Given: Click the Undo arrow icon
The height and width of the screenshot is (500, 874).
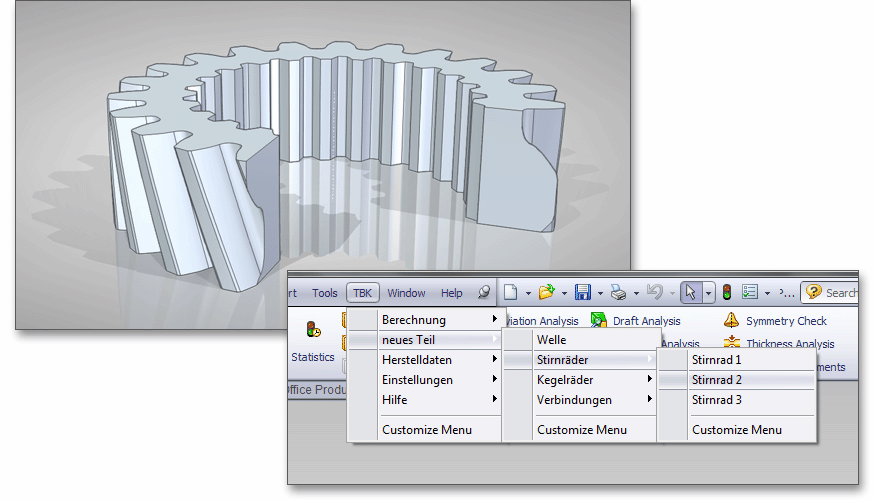Looking at the screenshot, I should (x=654, y=293).
